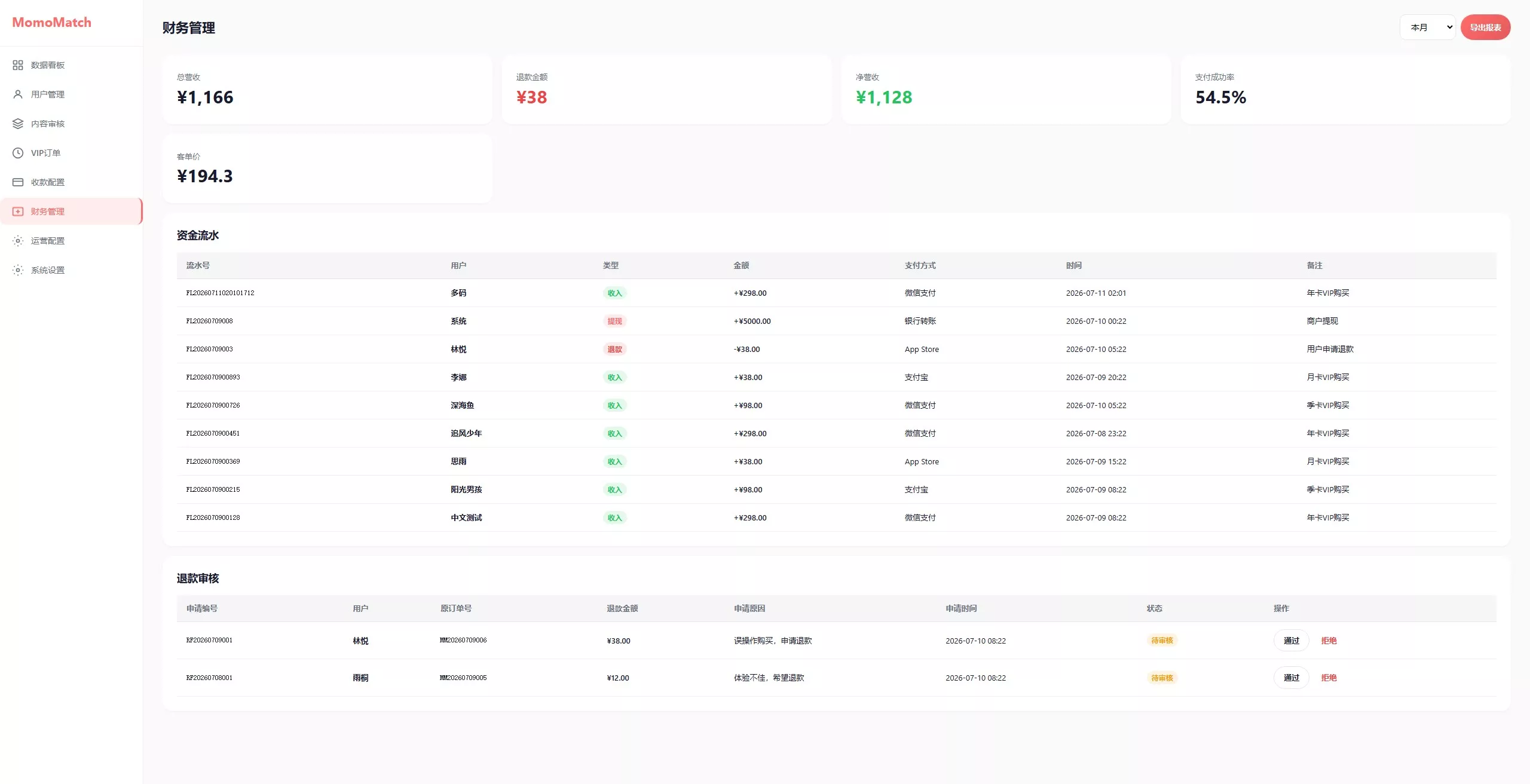The width and height of the screenshot is (1530, 784).
Task: Click time 2026-07-11 02:01
Action: [1096, 293]
